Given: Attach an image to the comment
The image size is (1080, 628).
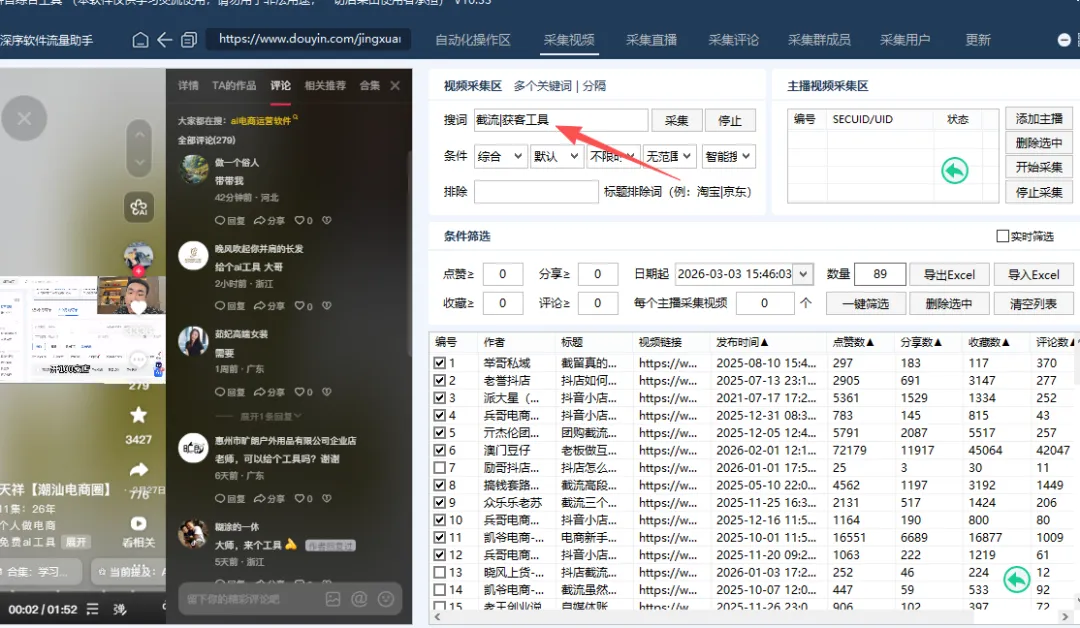Looking at the screenshot, I should pyautogui.click(x=333, y=599).
